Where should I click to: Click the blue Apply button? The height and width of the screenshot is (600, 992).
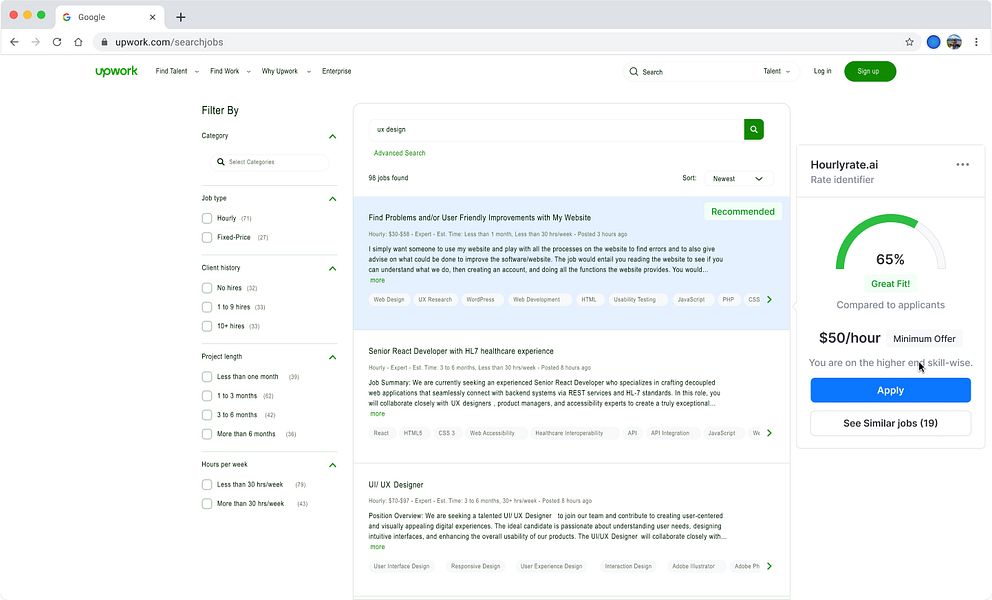(890, 391)
